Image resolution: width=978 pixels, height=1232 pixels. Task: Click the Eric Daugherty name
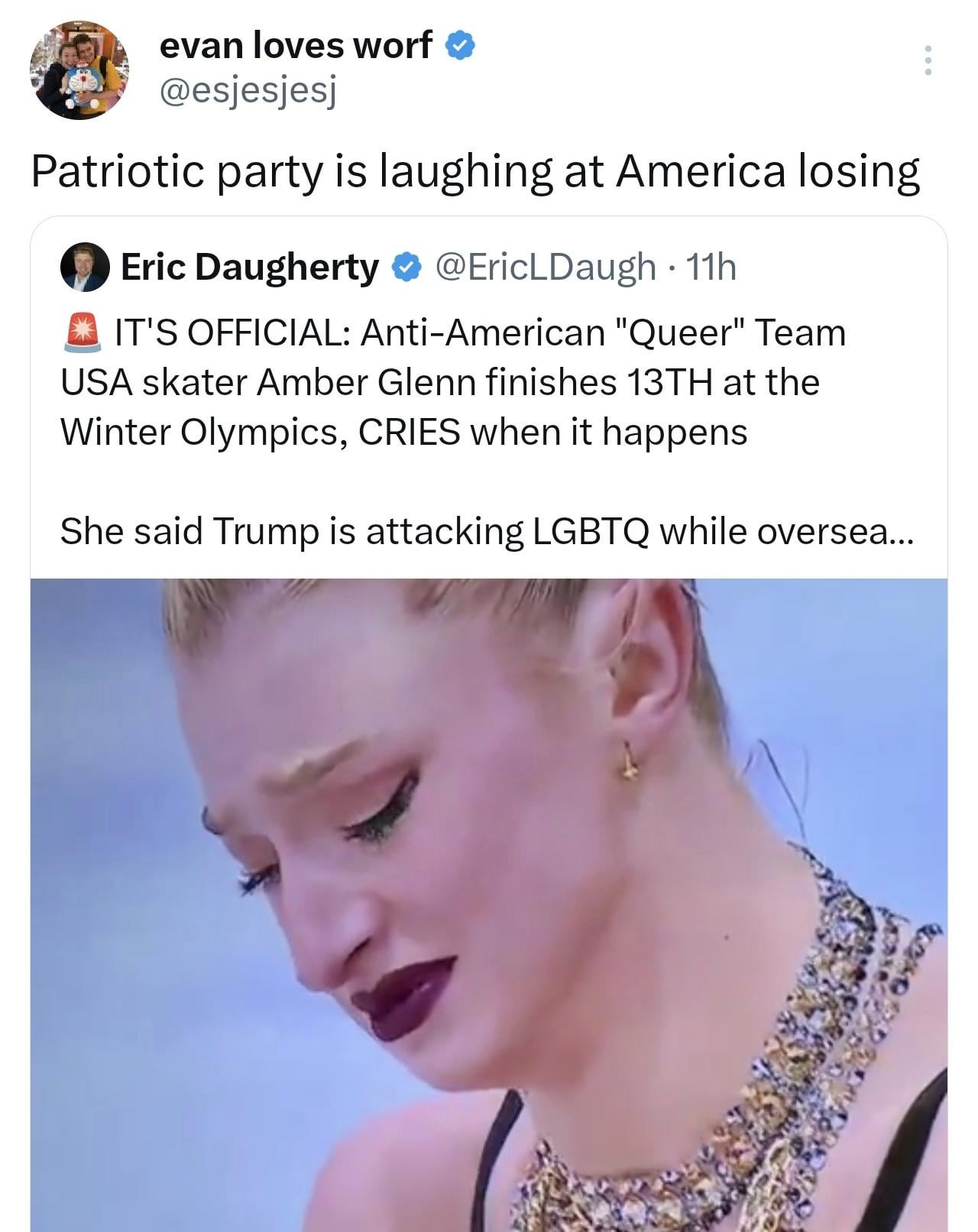(250, 267)
